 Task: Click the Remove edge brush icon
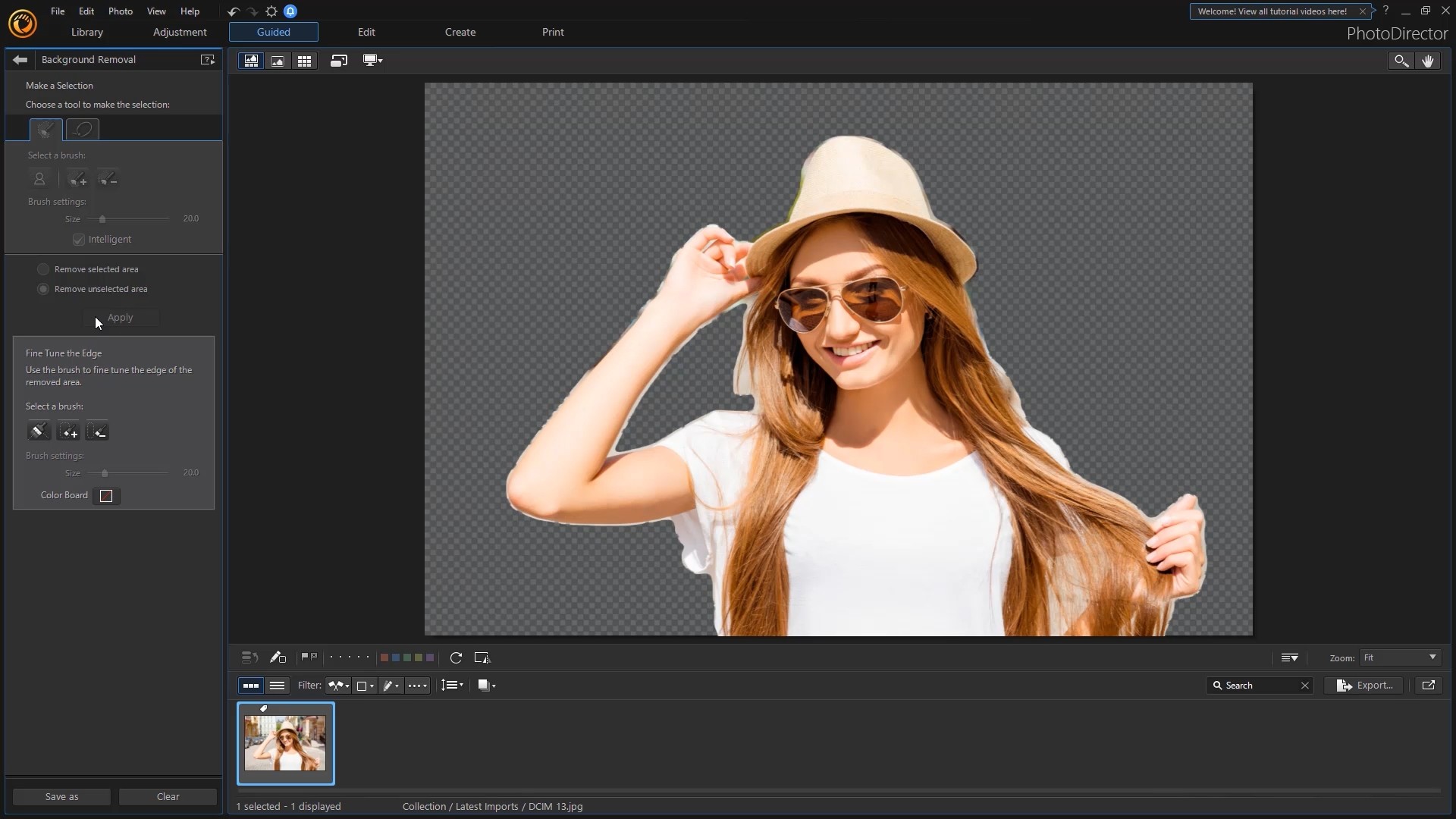click(99, 431)
